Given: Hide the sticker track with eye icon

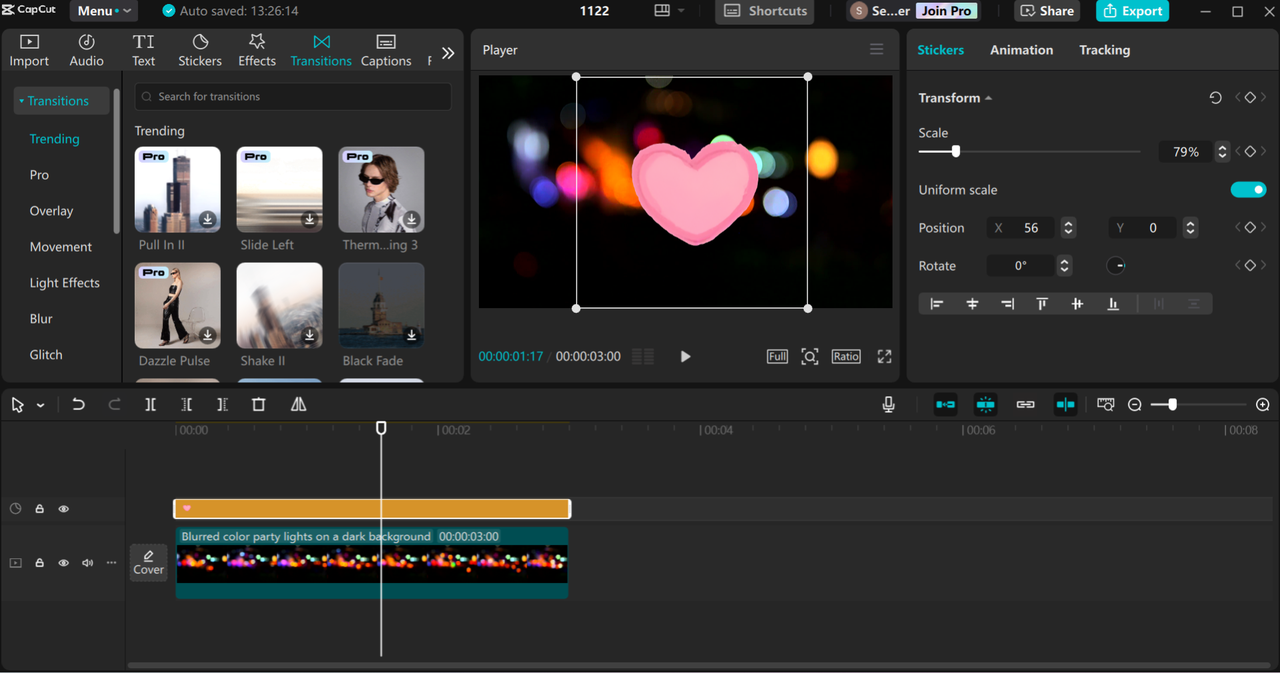Looking at the screenshot, I should tap(63, 509).
